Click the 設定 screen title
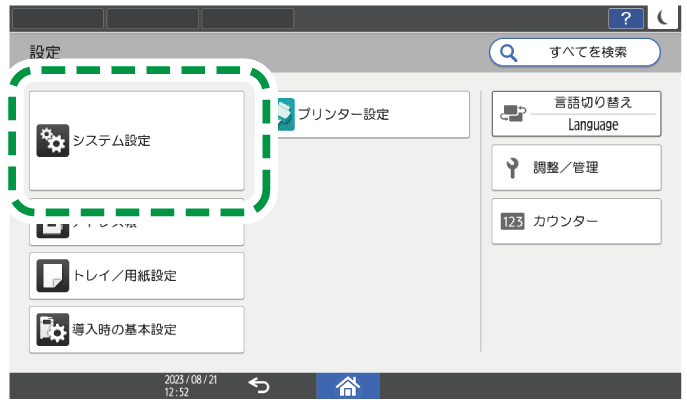This screenshot has height=404, width=687. point(45,53)
